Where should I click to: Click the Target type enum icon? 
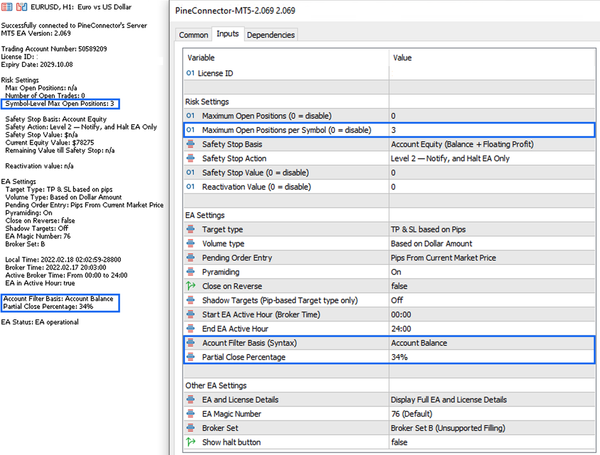(x=192, y=229)
